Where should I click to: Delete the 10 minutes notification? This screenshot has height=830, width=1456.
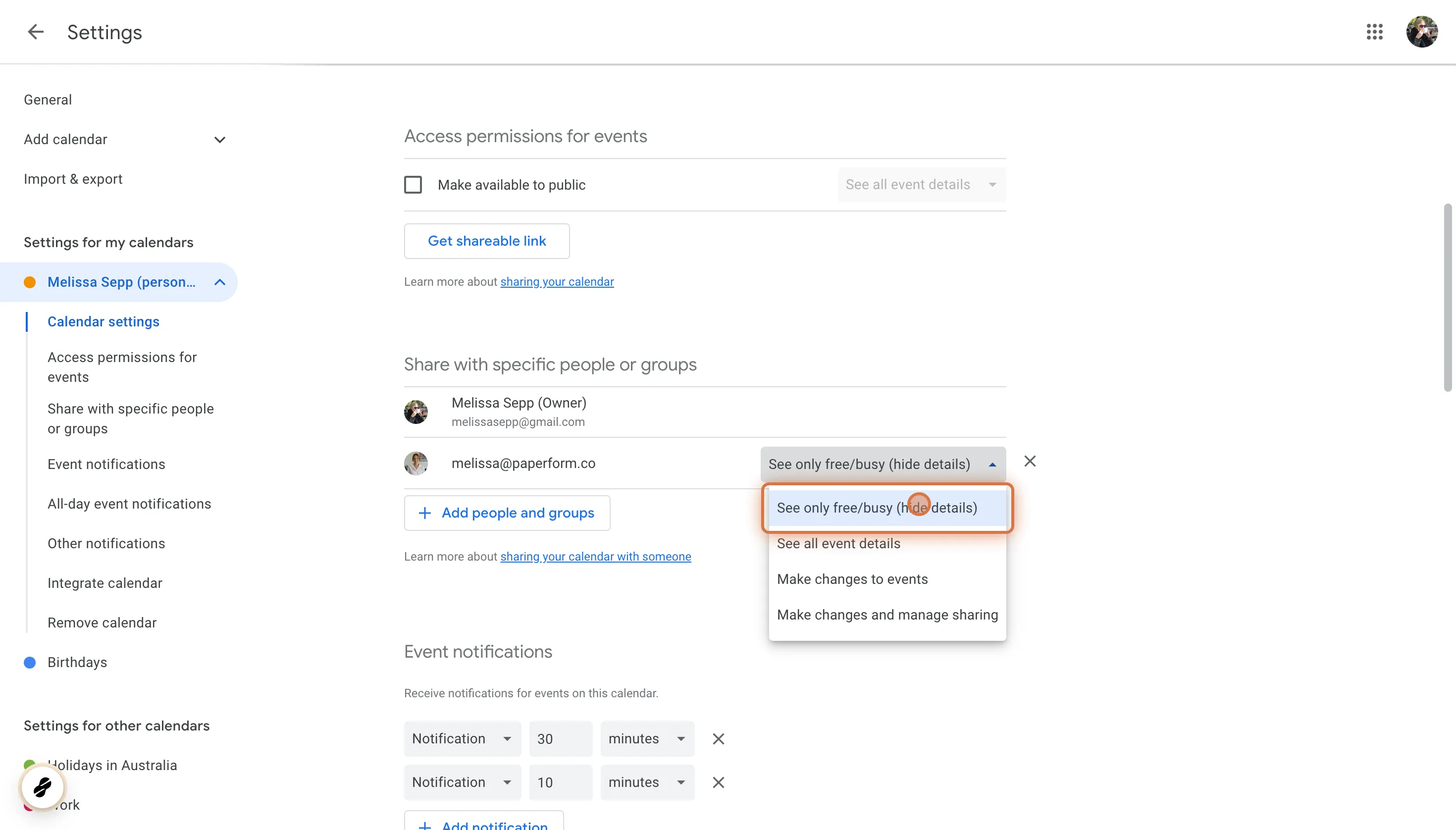(718, 782)
